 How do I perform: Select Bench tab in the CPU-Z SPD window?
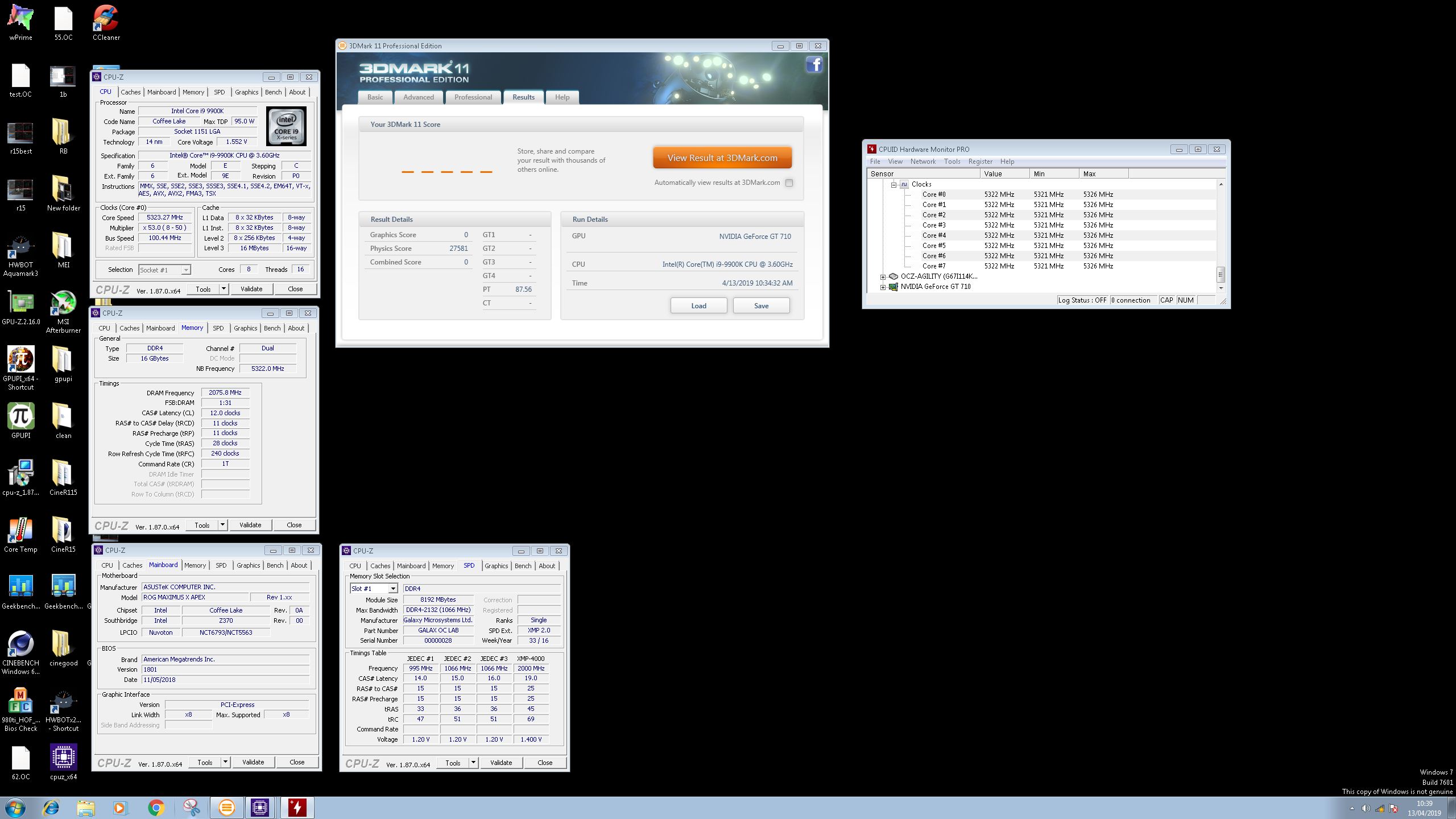(523, 566)
